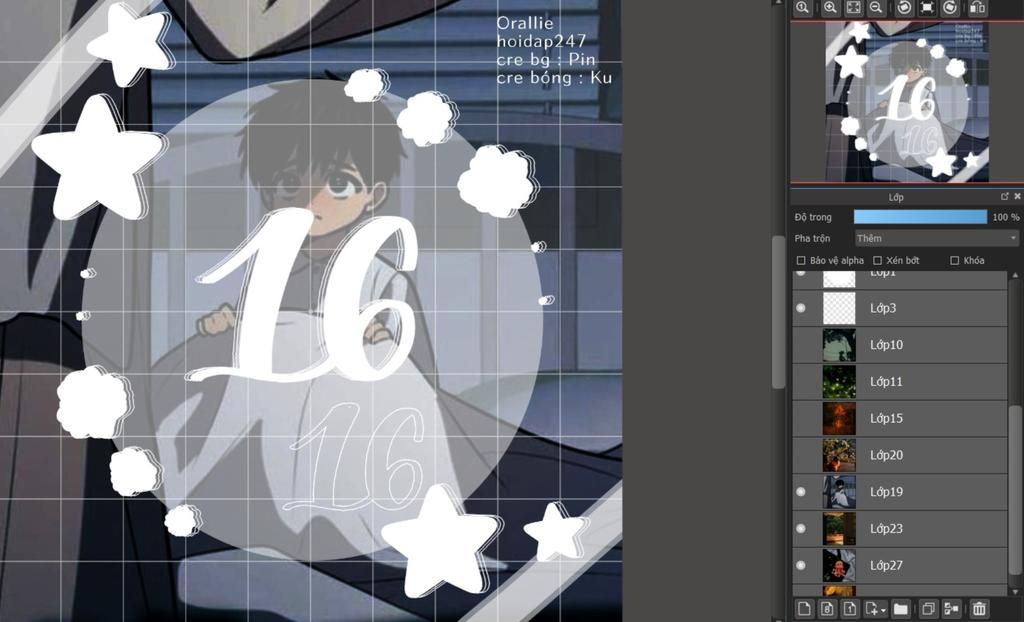This screenshot has height=622, width=1024.
Task: Select the Lớp10 layer thumbnail
Action: (x=839, y=345)
